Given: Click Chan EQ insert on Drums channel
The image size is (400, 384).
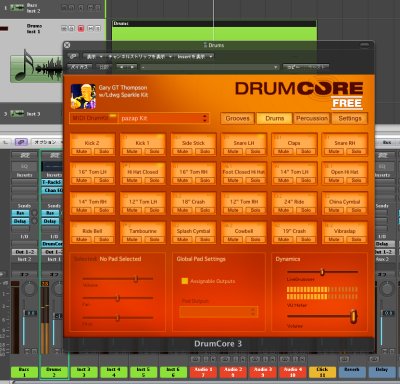Looking at the screenshot, I should pyautogui.click(x=52, y=190).
